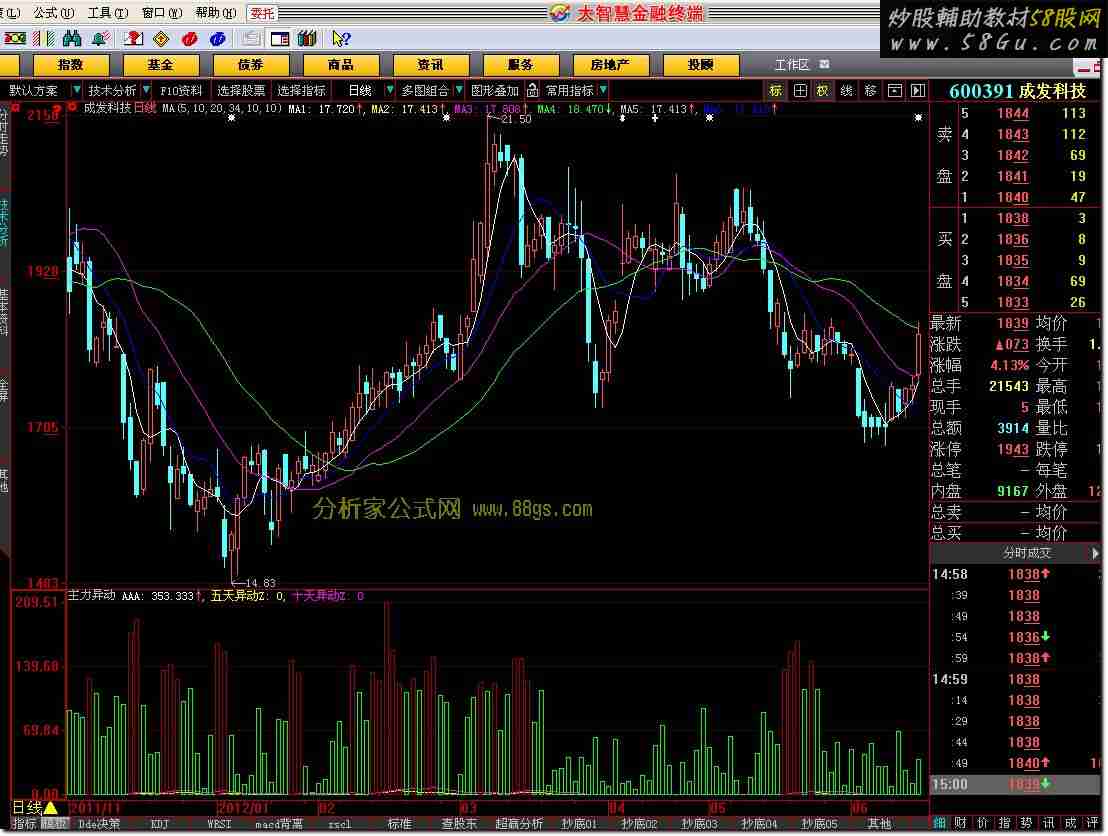Image resolution: width=1108 pixels, height=836 pixels.
Task: Select the 超赢分析 indicator tab
Action: coord(519,824)
